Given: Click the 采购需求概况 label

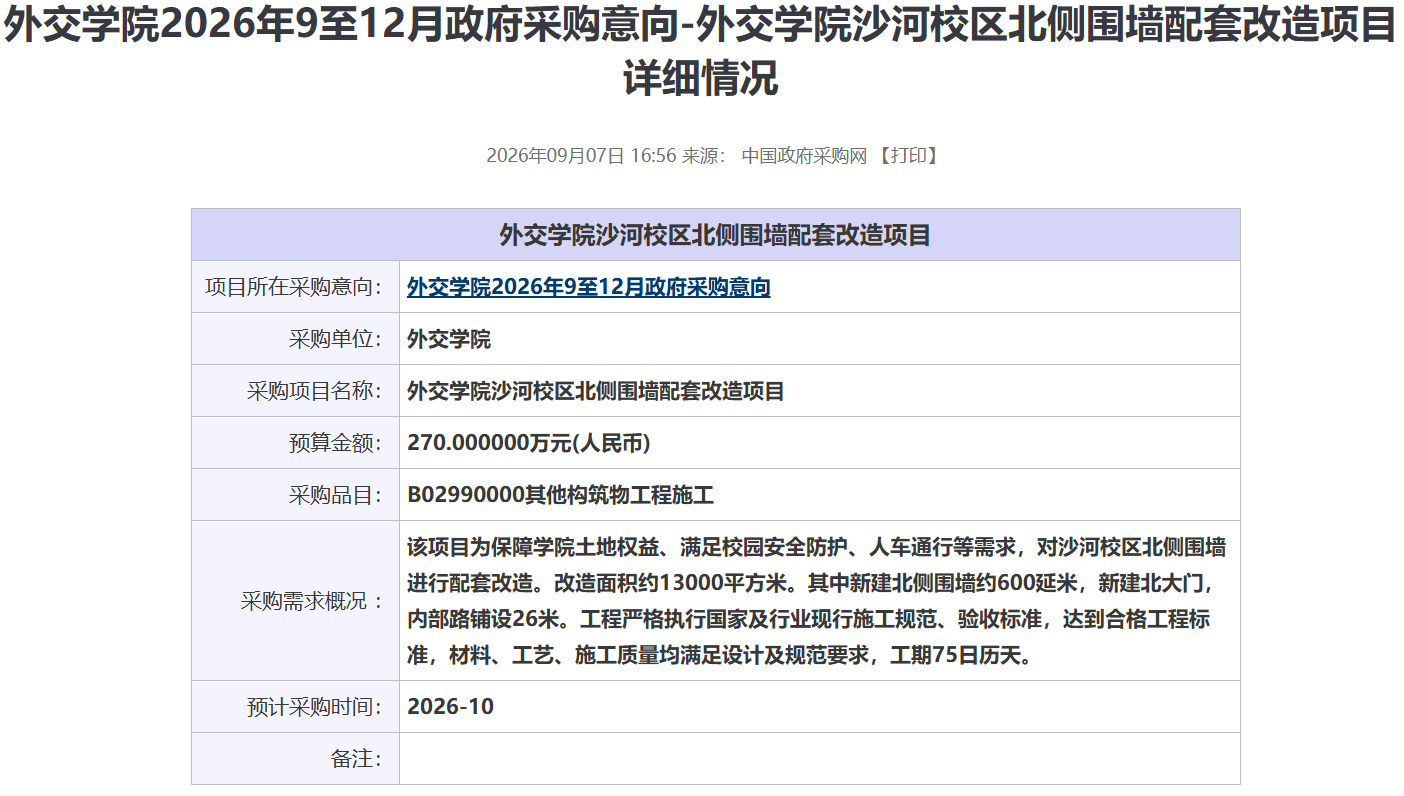Looking at the screenshot, I should pyautogui.click(x=312, y=601).
